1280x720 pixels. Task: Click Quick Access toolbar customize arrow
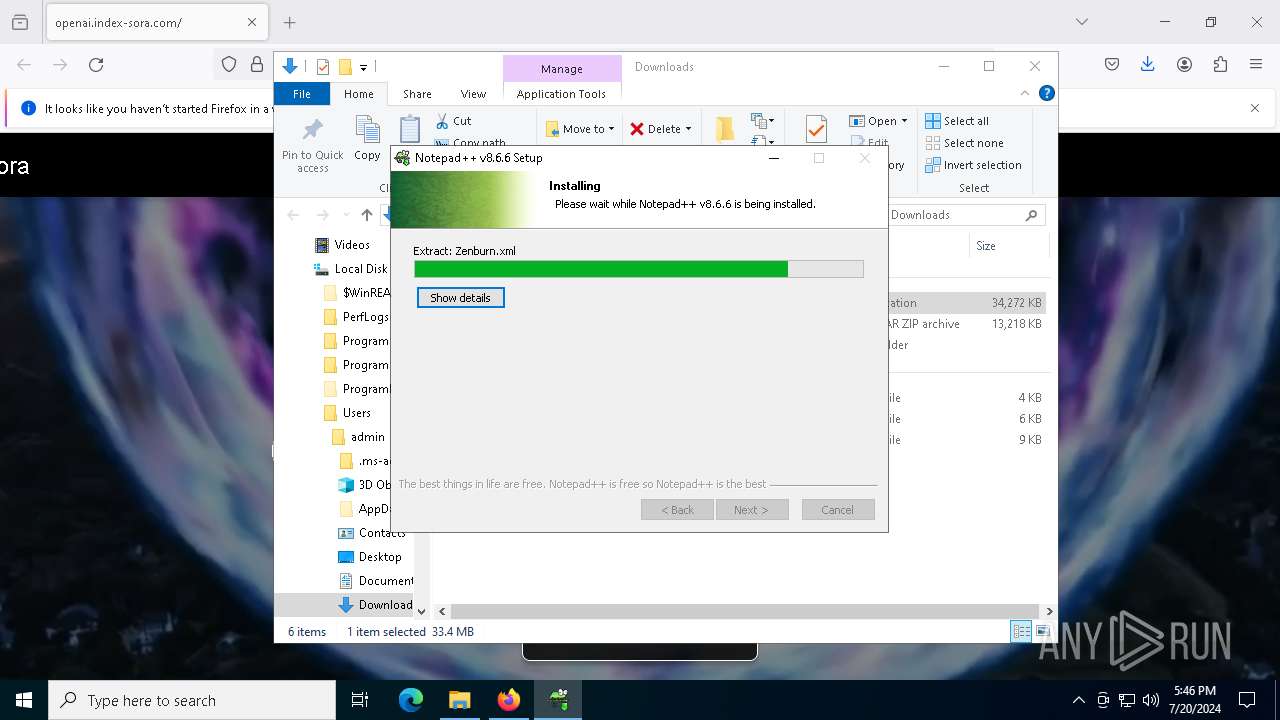[363, 67]
